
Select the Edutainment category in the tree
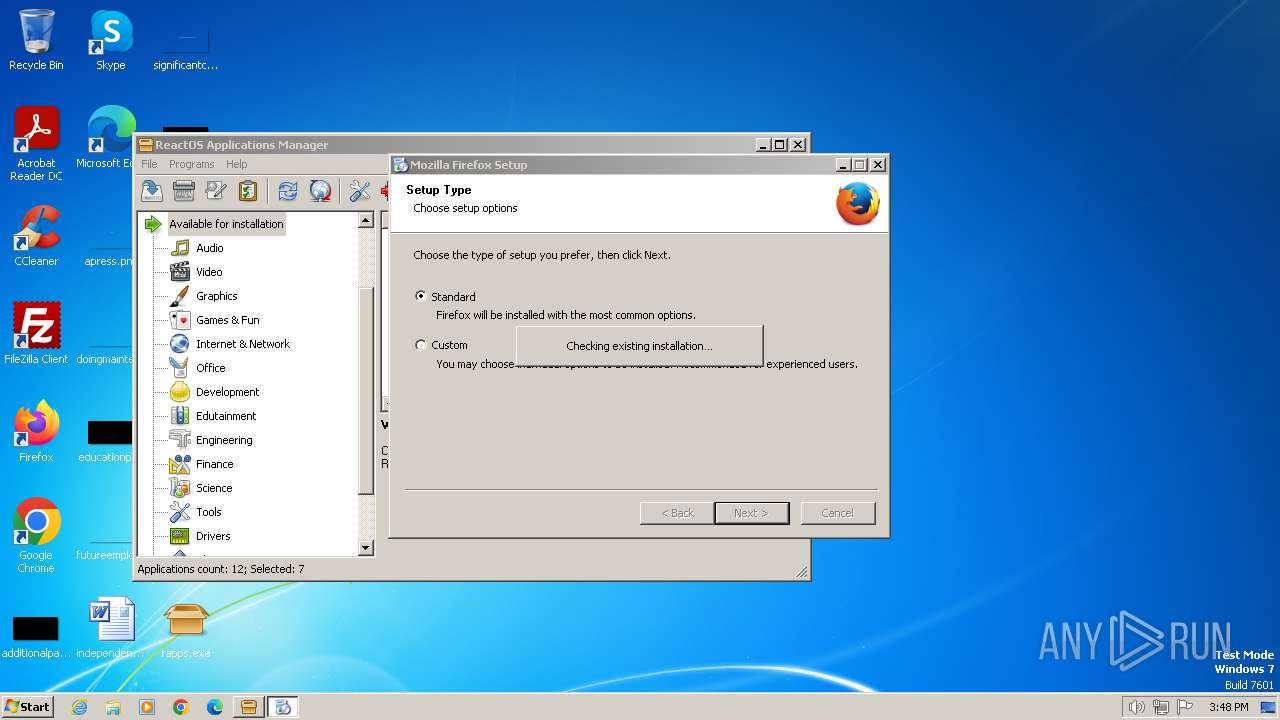226,416
